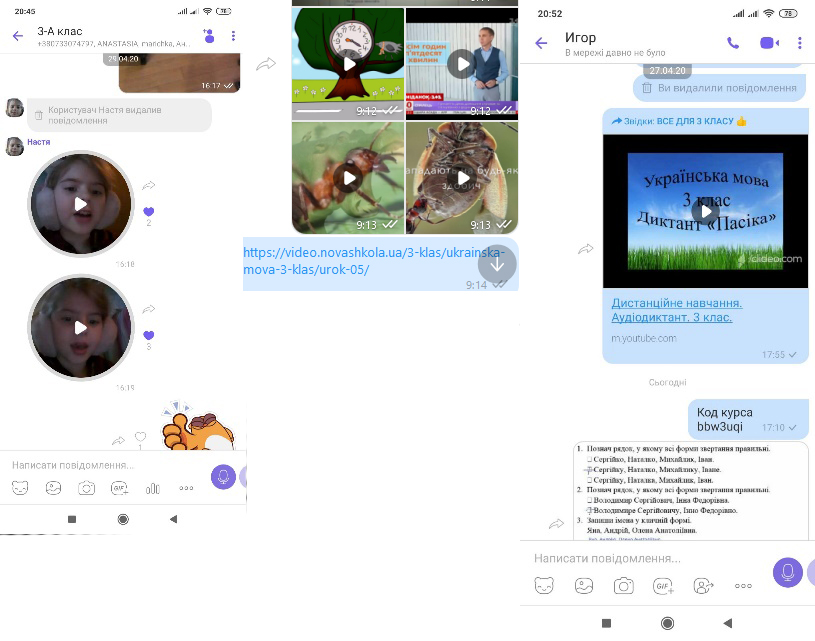Forward the Диктант Пасіка video message
Screen dimensions: 815x641
tap(586, 249)
